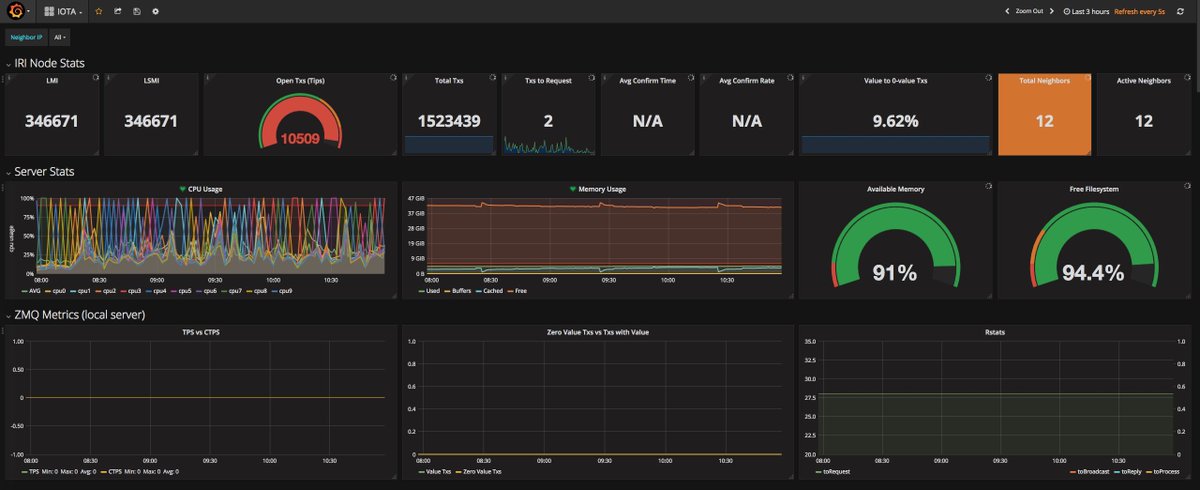Open the Memory Usage panel title menu
The width and height of the screenshot is (1200, 490).
(602, 188)
